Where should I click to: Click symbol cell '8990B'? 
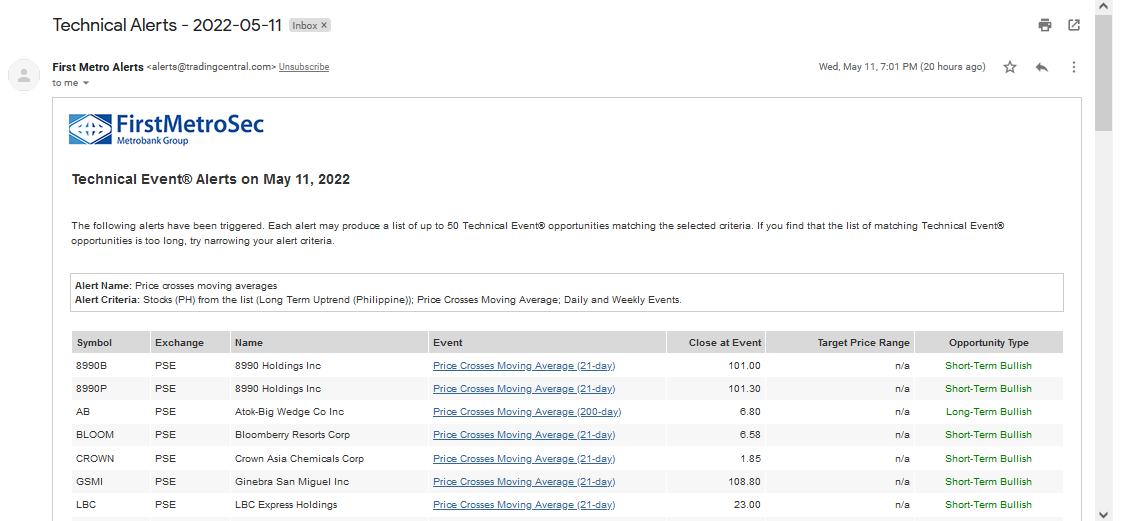tap(91, 366)
